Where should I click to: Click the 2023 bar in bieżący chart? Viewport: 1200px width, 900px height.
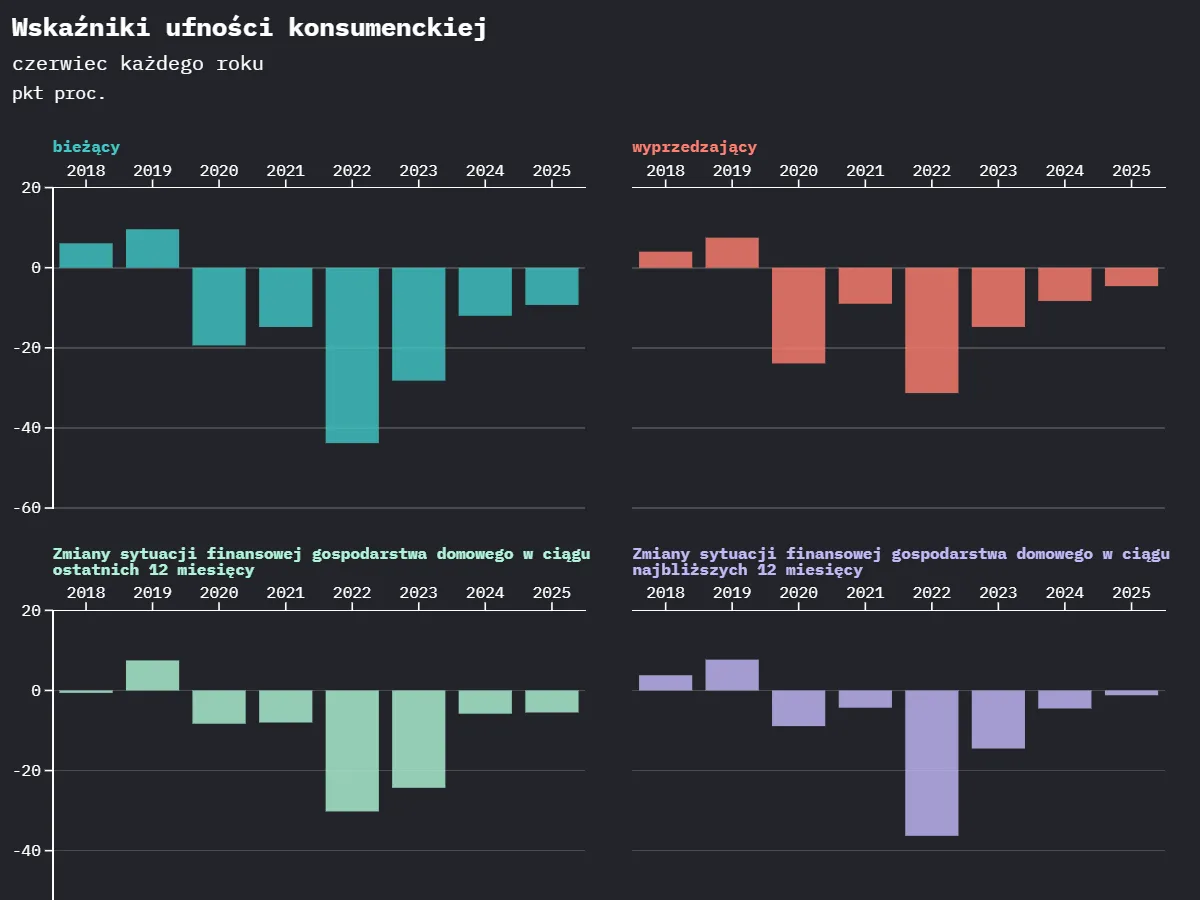(418, 324)
